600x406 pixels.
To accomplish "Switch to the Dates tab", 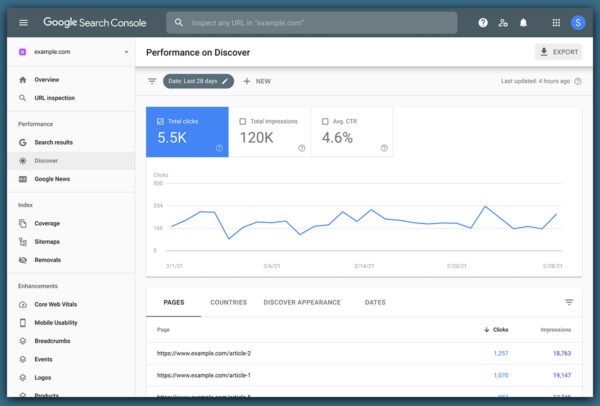I will click(x=375, y=302).
